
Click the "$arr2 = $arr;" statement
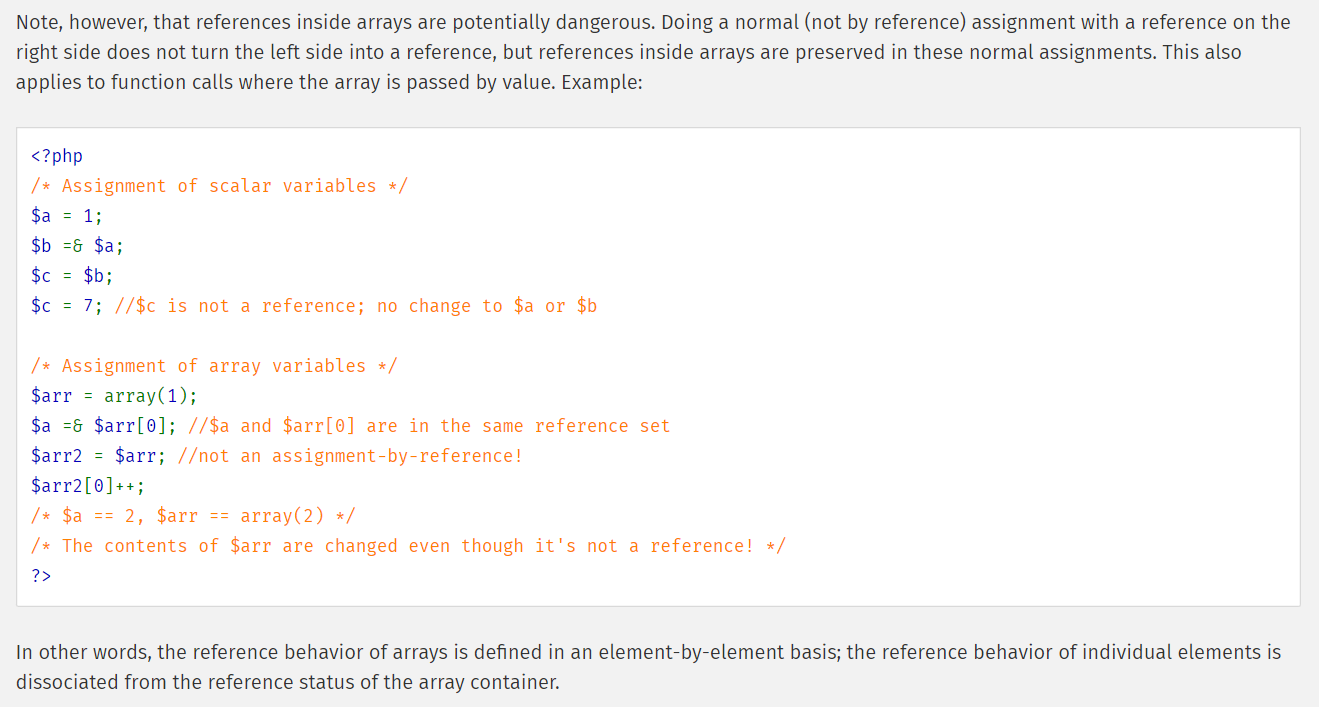pyautogui.click(x=99, y=456)
